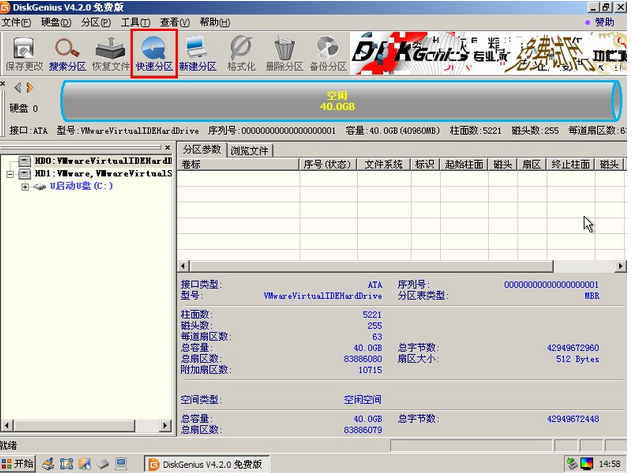Viewport: 635px width, 473px height.
Task: Click the DiskGenius advertisement banner
Action: point(488,54)
